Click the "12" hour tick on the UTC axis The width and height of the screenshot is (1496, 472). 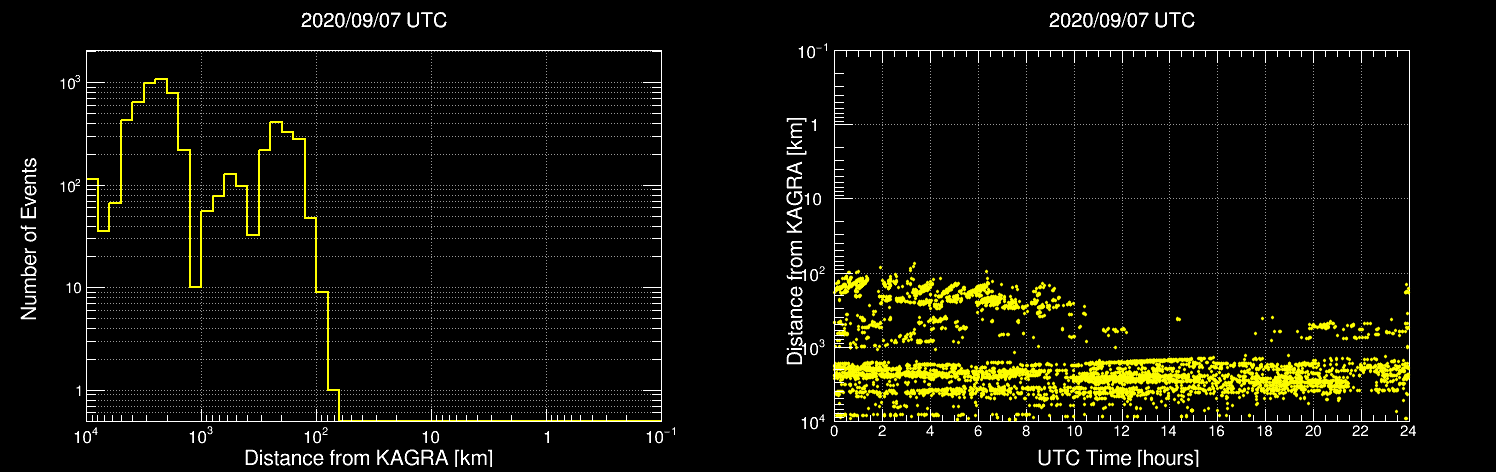coord(1121,432)
